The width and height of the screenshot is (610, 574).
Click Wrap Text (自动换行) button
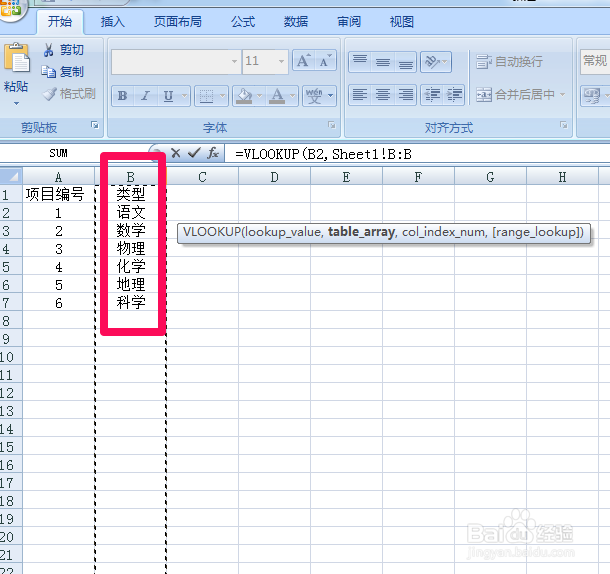click(509, 61)
